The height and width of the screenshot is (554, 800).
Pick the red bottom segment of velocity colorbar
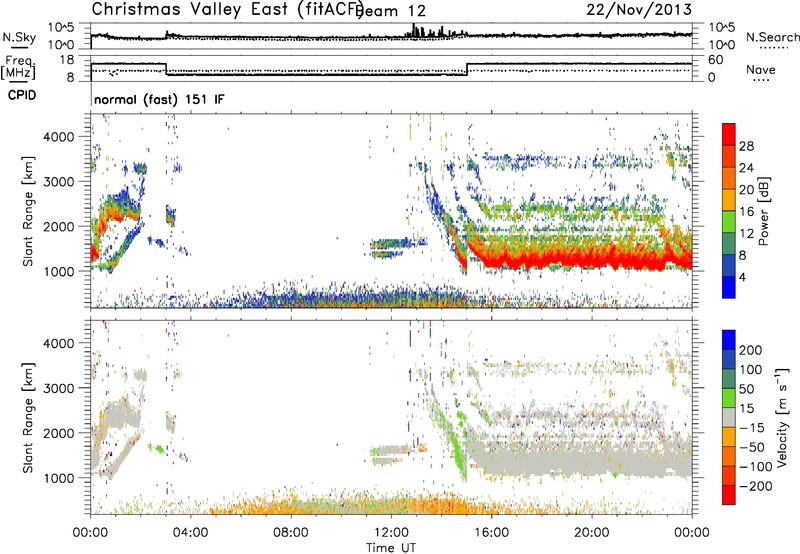(729, 495)
